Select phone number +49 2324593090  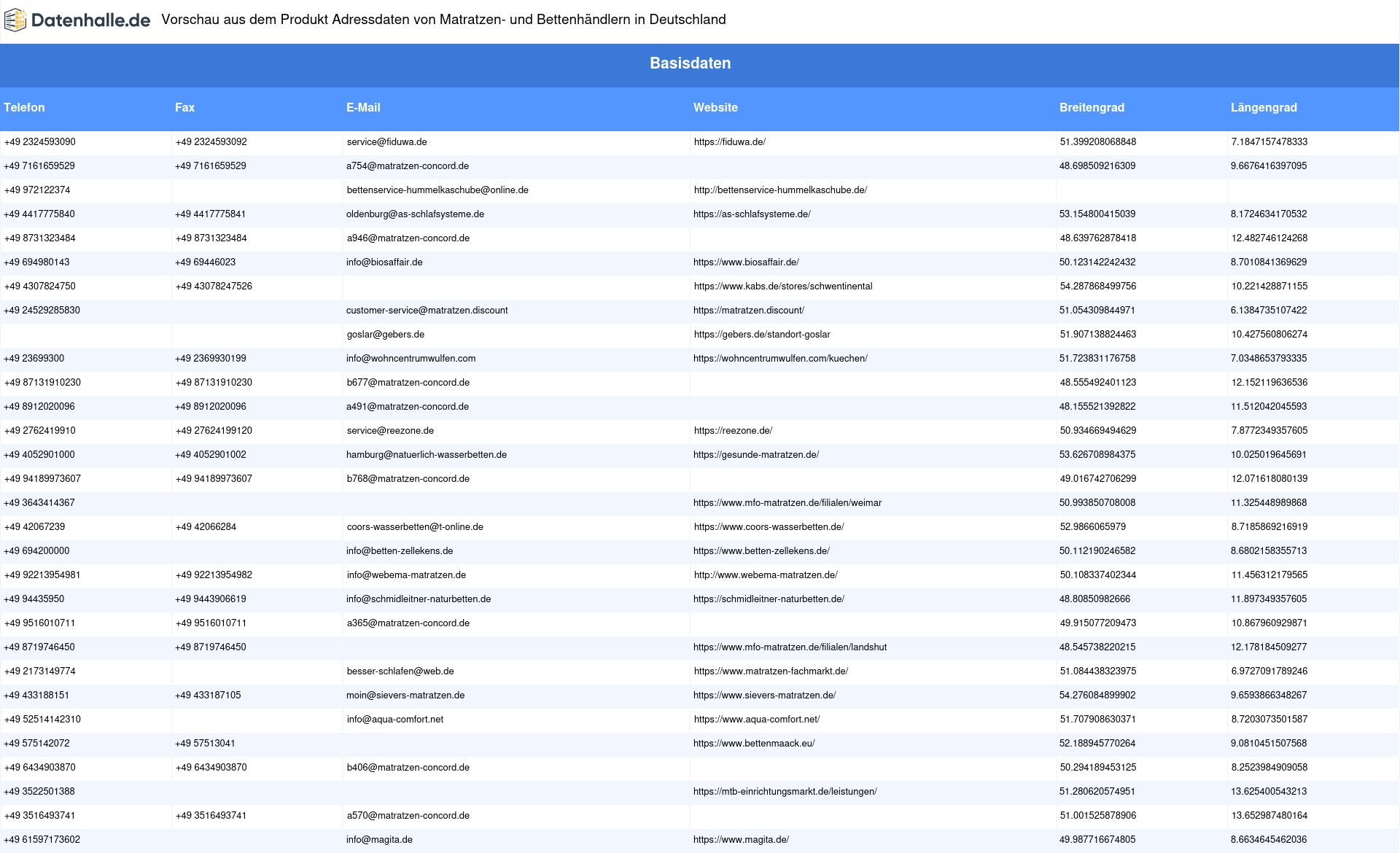pyautogui.click(x=40, y=142)
